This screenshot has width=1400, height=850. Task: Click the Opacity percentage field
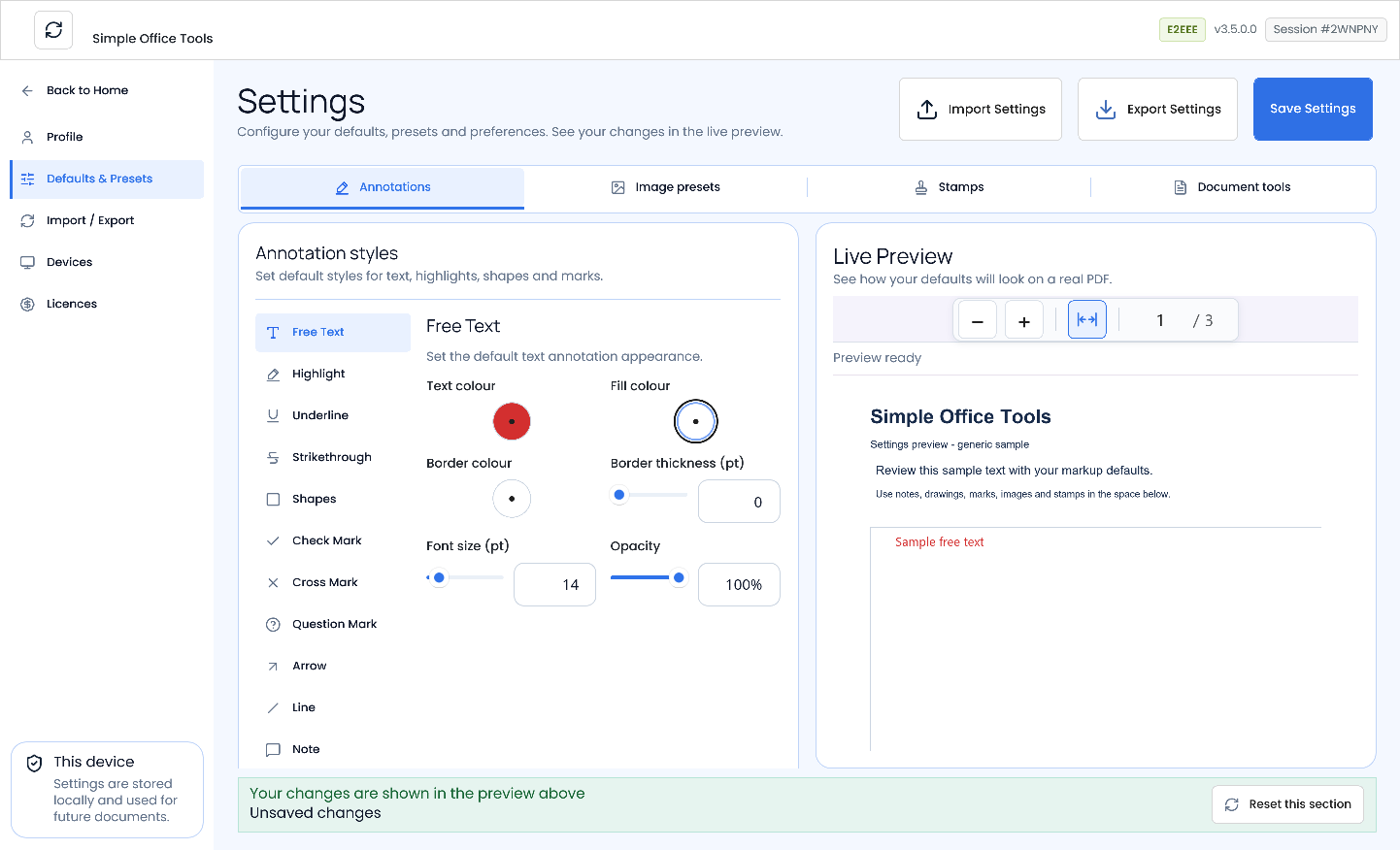(739, 584)
